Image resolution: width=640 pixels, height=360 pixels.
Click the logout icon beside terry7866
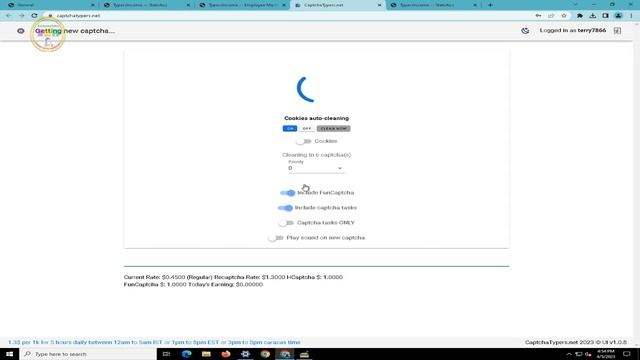pos(617,31)
